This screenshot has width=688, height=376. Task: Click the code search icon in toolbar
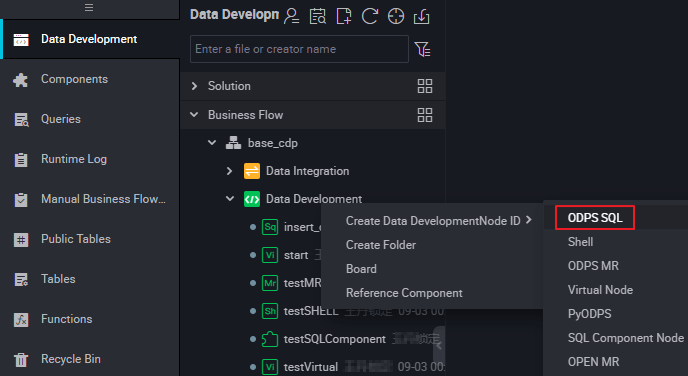[x=318, y=16]
